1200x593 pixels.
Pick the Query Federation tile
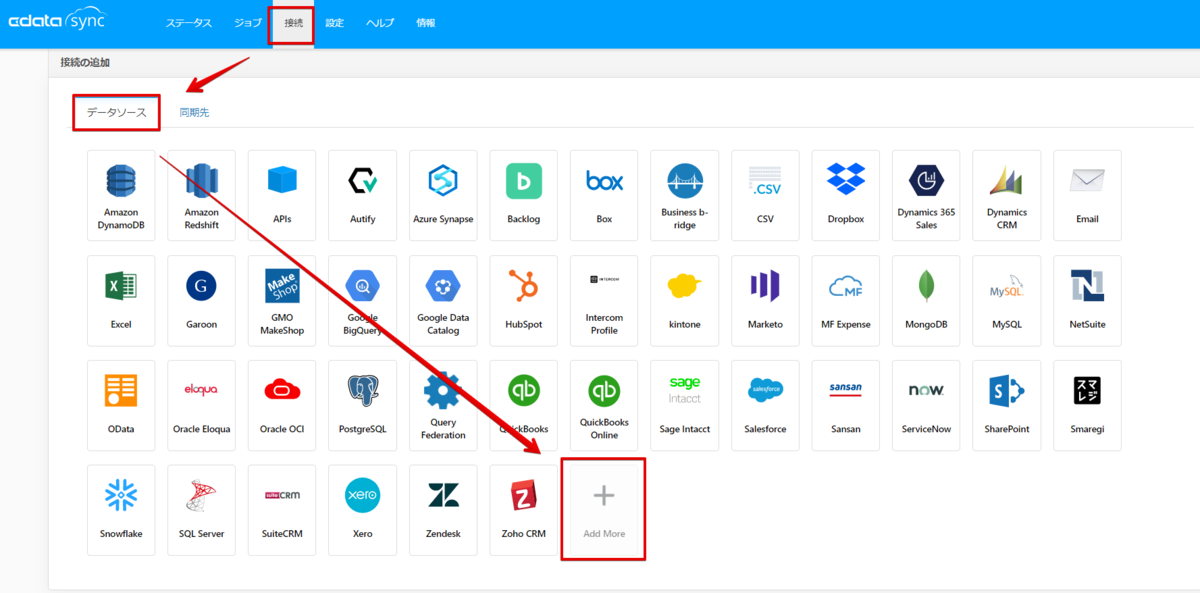pyautogui.click(x=443, y=405)
